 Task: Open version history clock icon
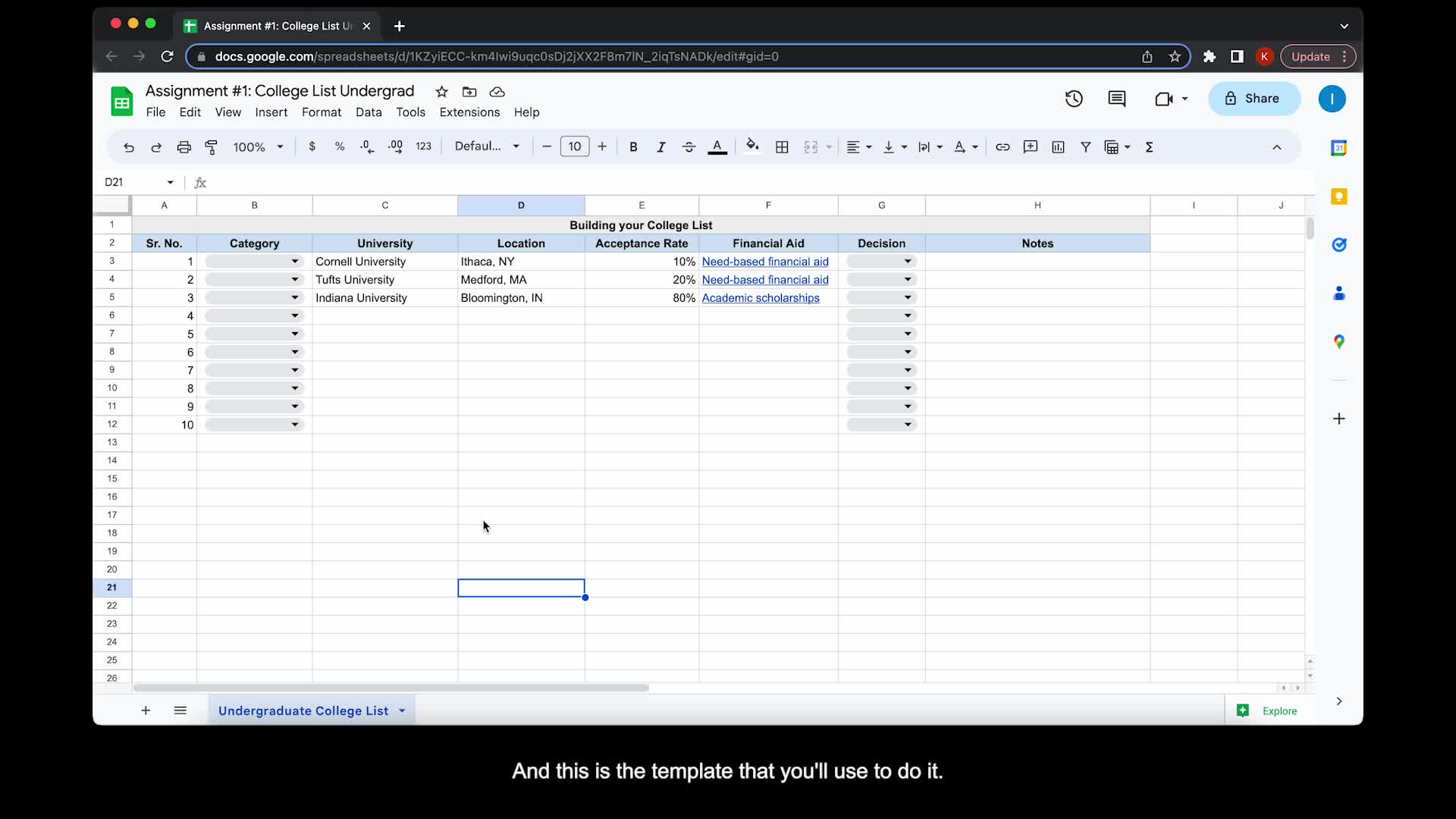[x=1074, y=99]
